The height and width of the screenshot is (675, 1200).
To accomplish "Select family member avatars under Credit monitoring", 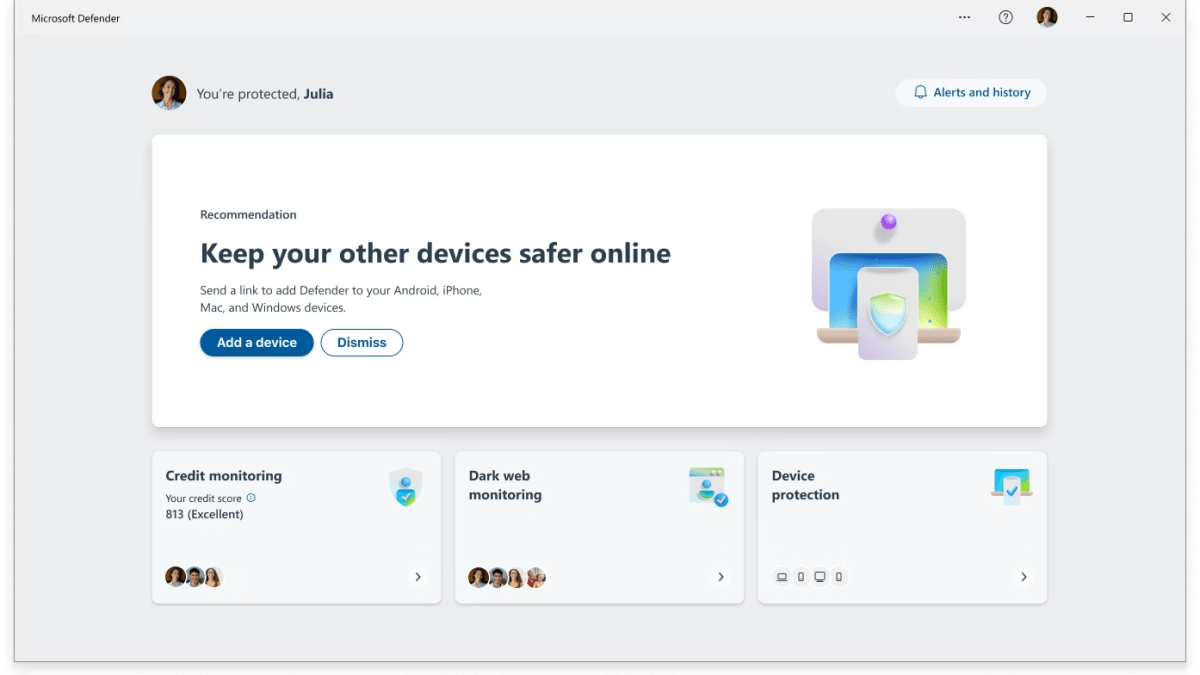I will [x=194, y=577].
